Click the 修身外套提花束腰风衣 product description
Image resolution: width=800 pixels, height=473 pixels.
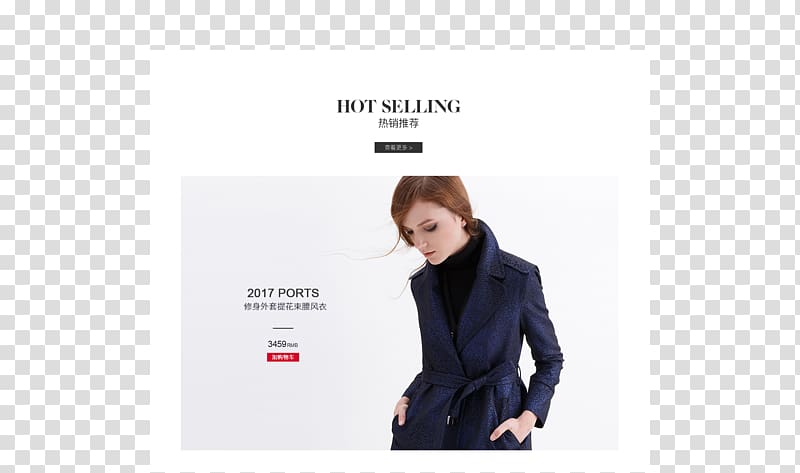(285, 307)
